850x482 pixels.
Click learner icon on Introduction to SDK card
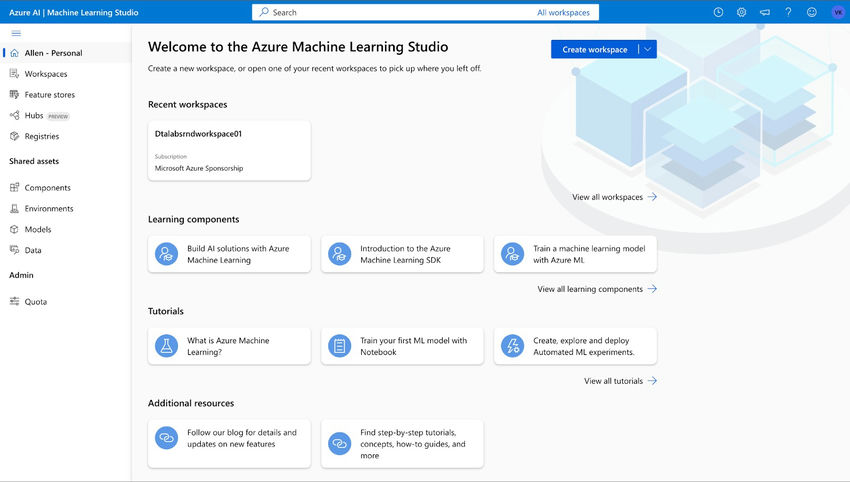coord(340,254)
